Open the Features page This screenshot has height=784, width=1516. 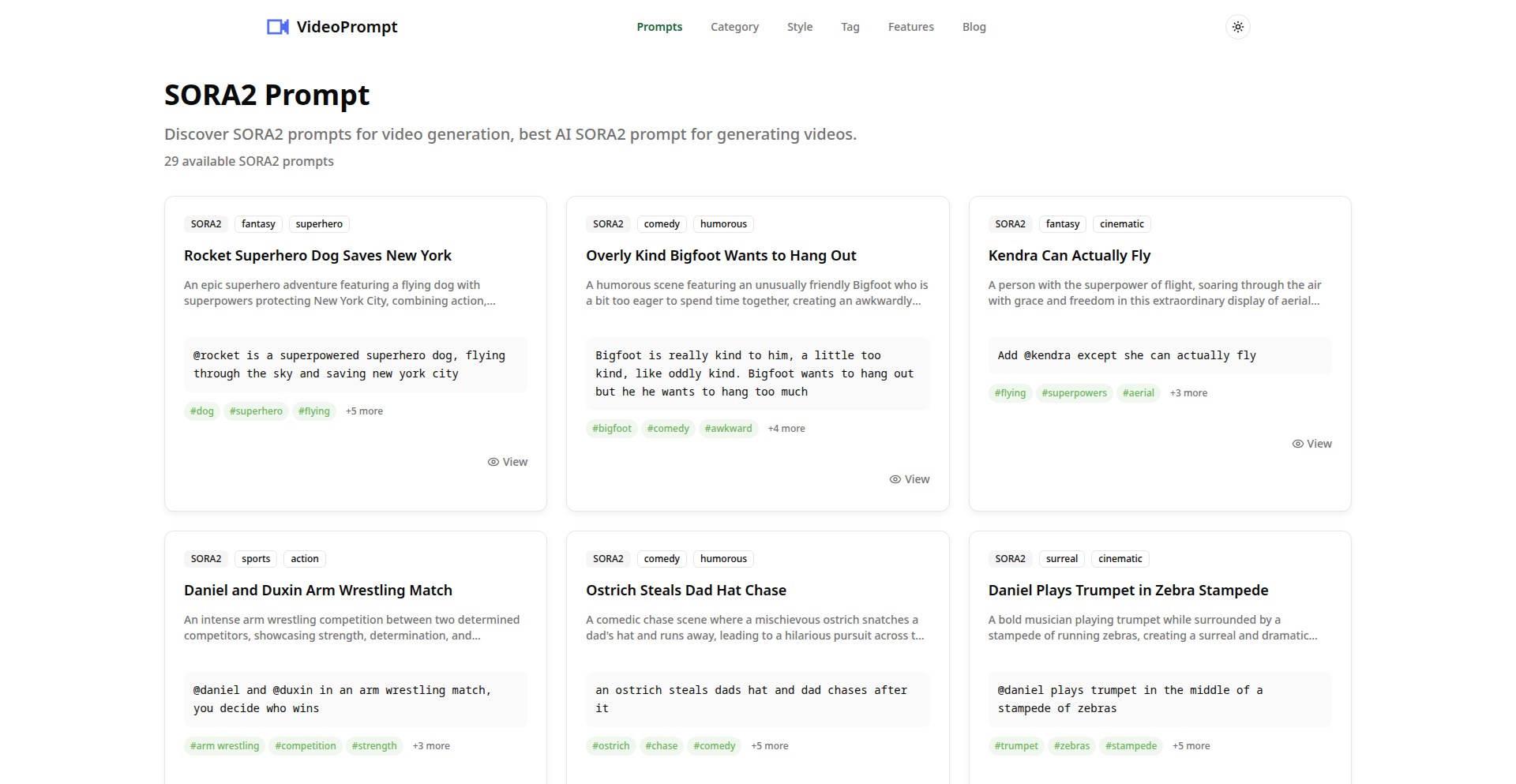click(x=910, y=27)
